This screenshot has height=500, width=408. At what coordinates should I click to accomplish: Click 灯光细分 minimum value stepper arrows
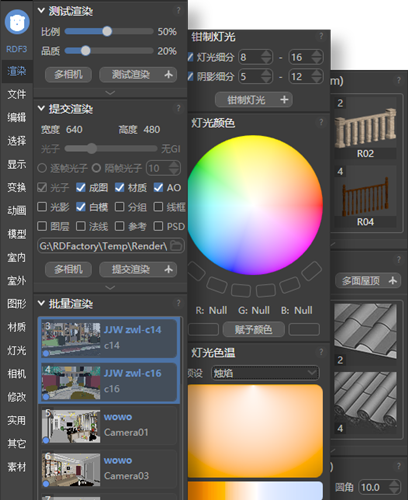(266, 57)
